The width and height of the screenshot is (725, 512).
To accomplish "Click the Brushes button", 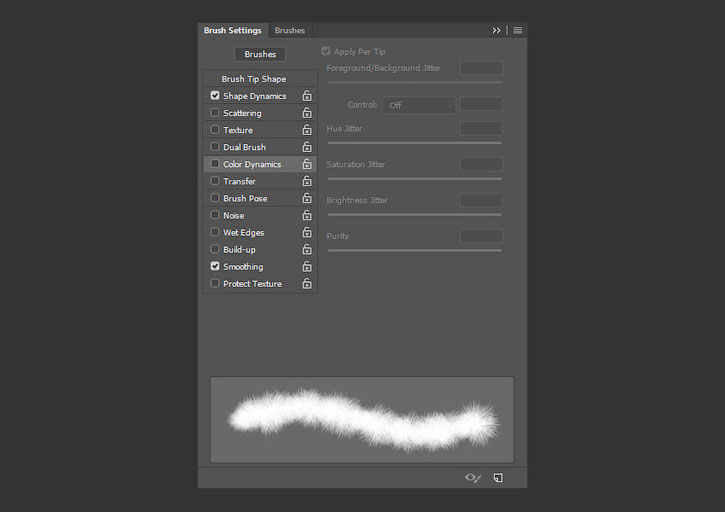I will [x=260, y=54].
